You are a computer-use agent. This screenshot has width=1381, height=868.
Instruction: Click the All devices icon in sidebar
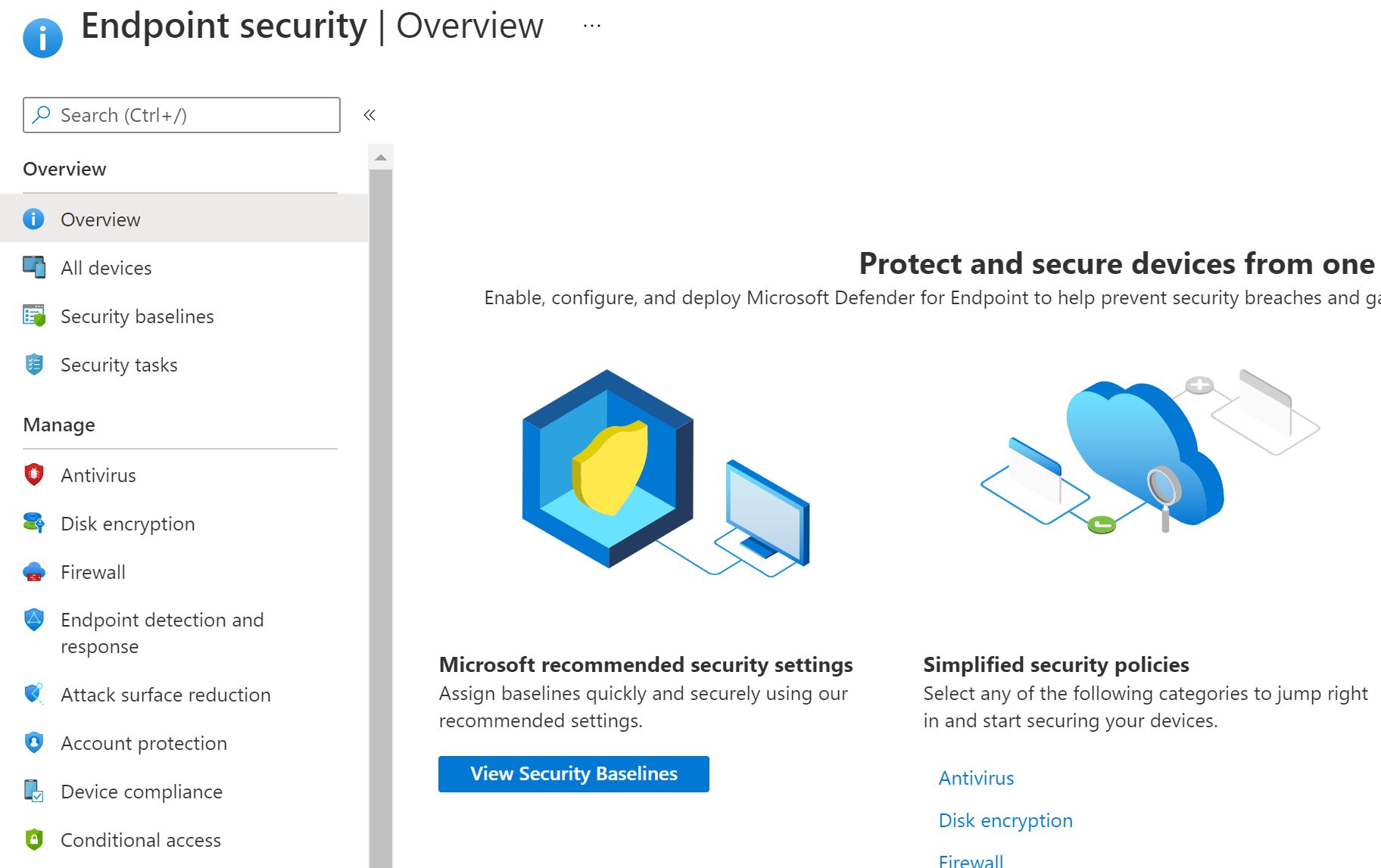34,267
